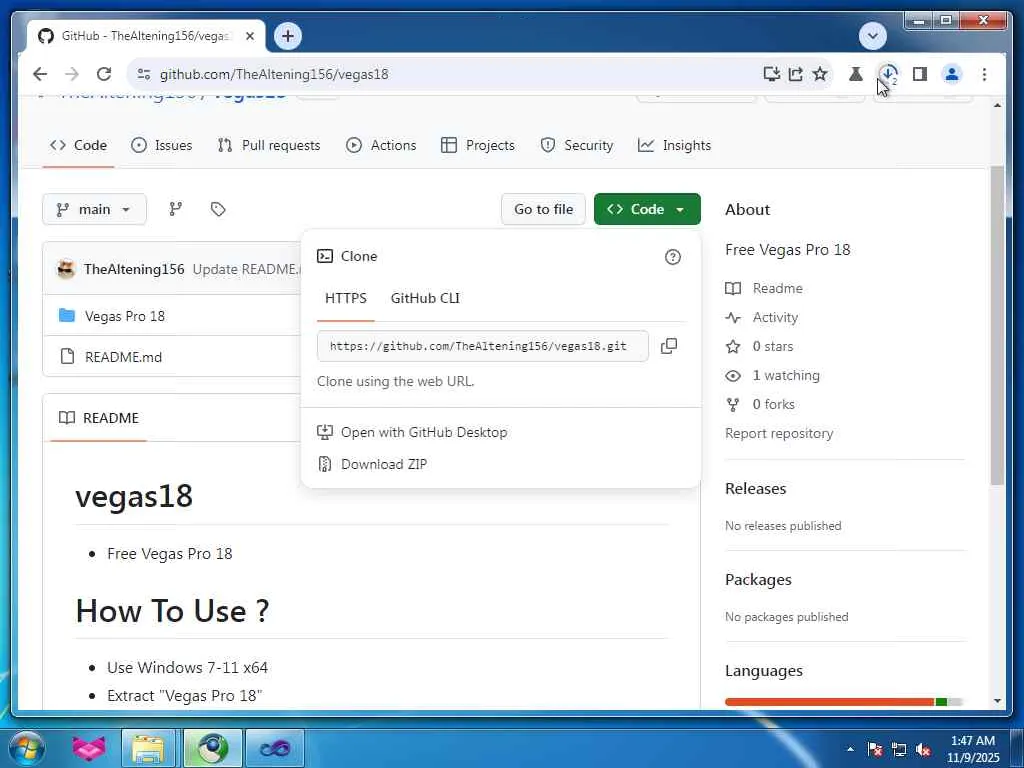The image size is (1024, 768).
Task: Open the Windows Start button
Action: pyautogui.click(x=27, y=748)
